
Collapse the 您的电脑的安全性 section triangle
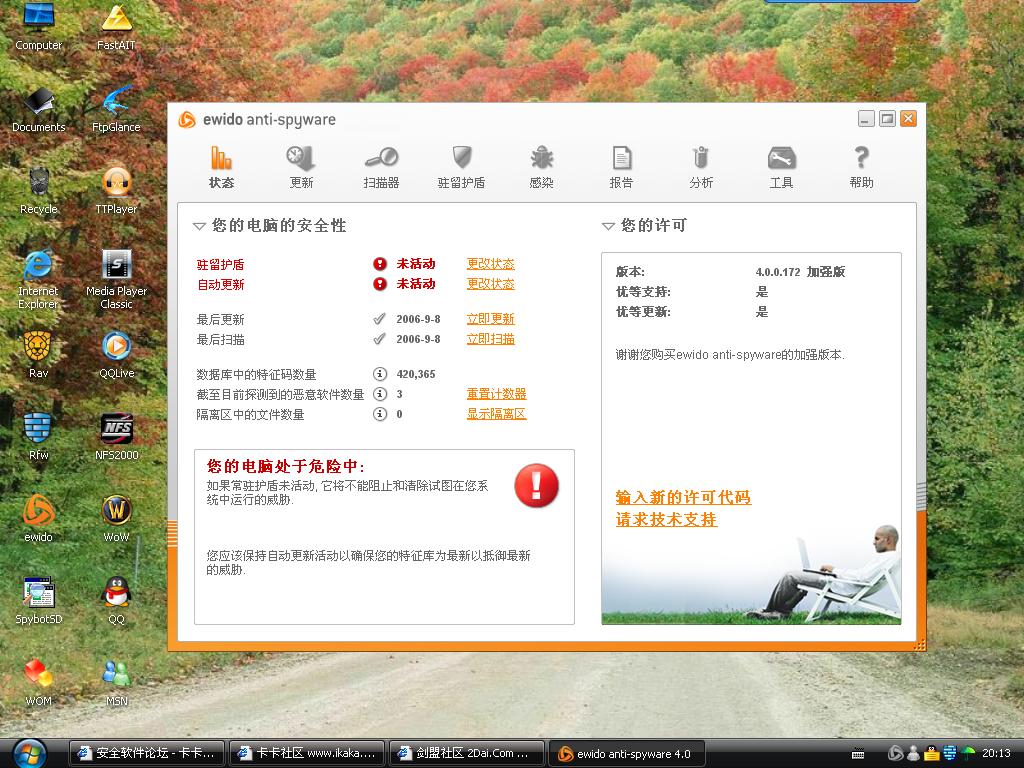coord(199,227)
